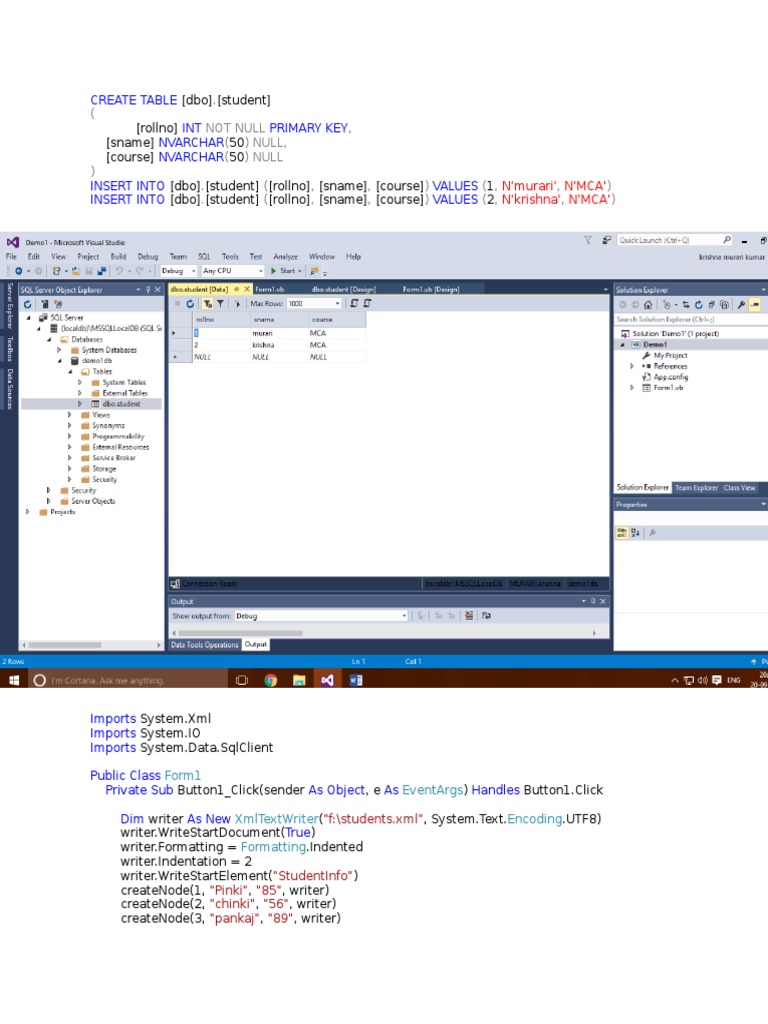This screenshot has height=1024, width=768.
Task: Click the Start debugging play icon
Action: point(273,271)
